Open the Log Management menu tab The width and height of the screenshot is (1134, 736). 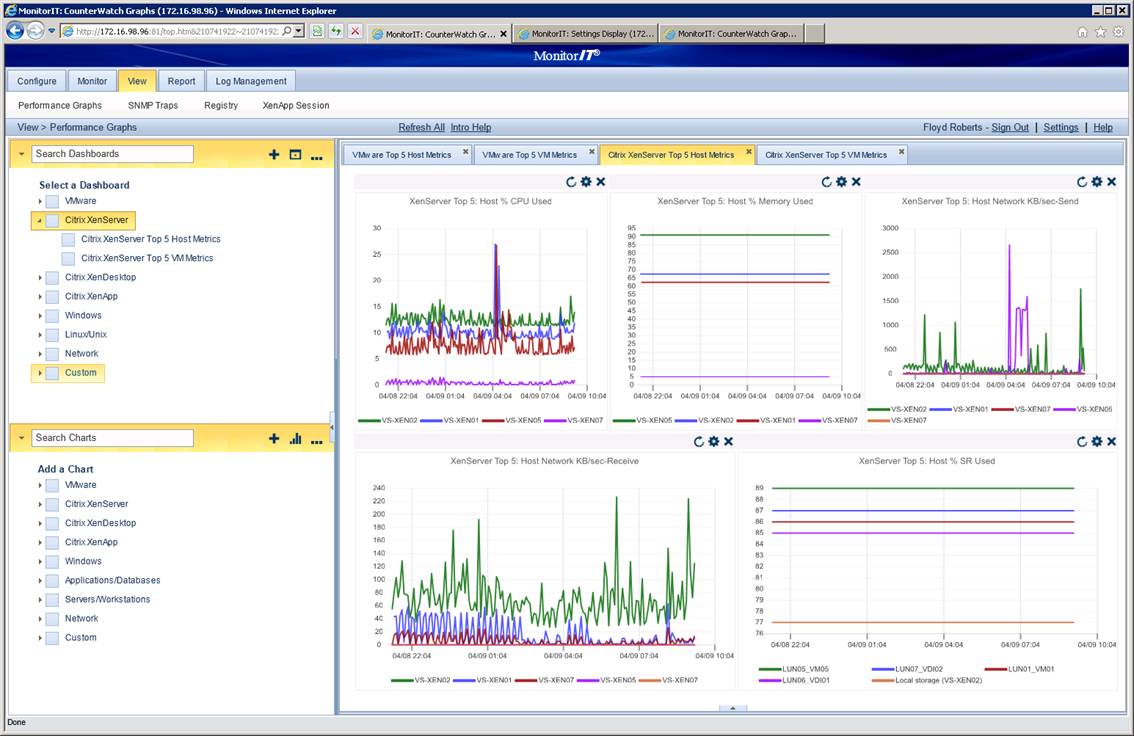tap(251, 81)
